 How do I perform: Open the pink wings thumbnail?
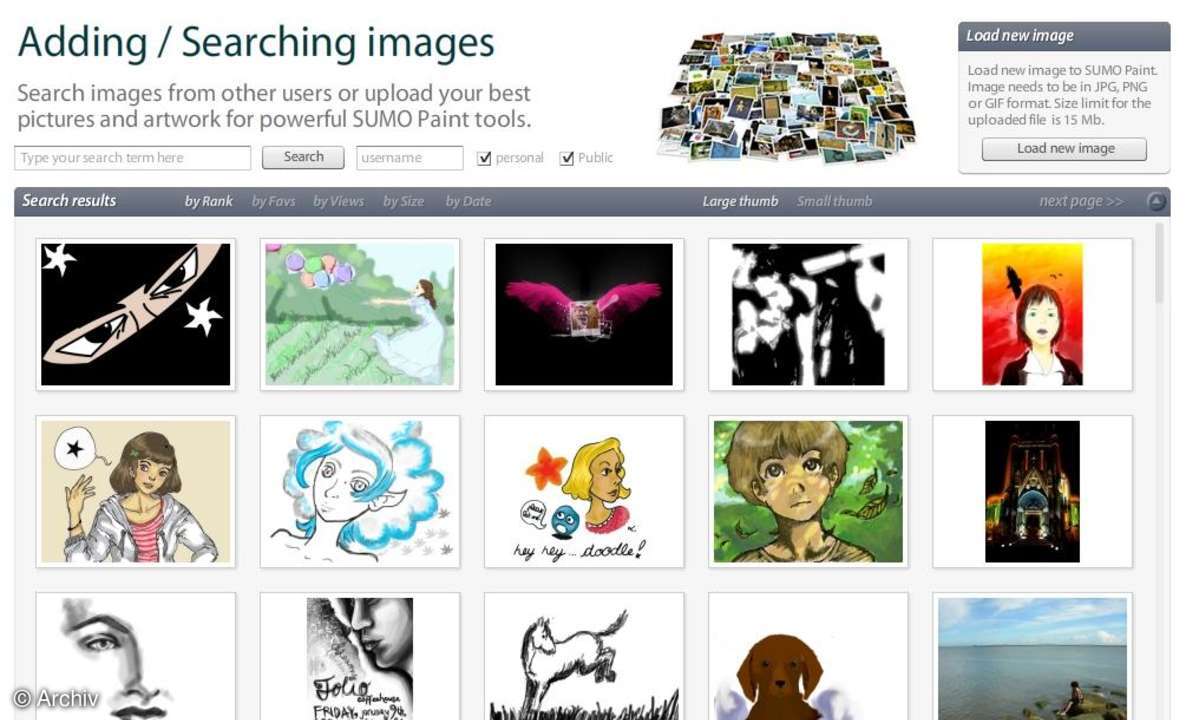584,314
